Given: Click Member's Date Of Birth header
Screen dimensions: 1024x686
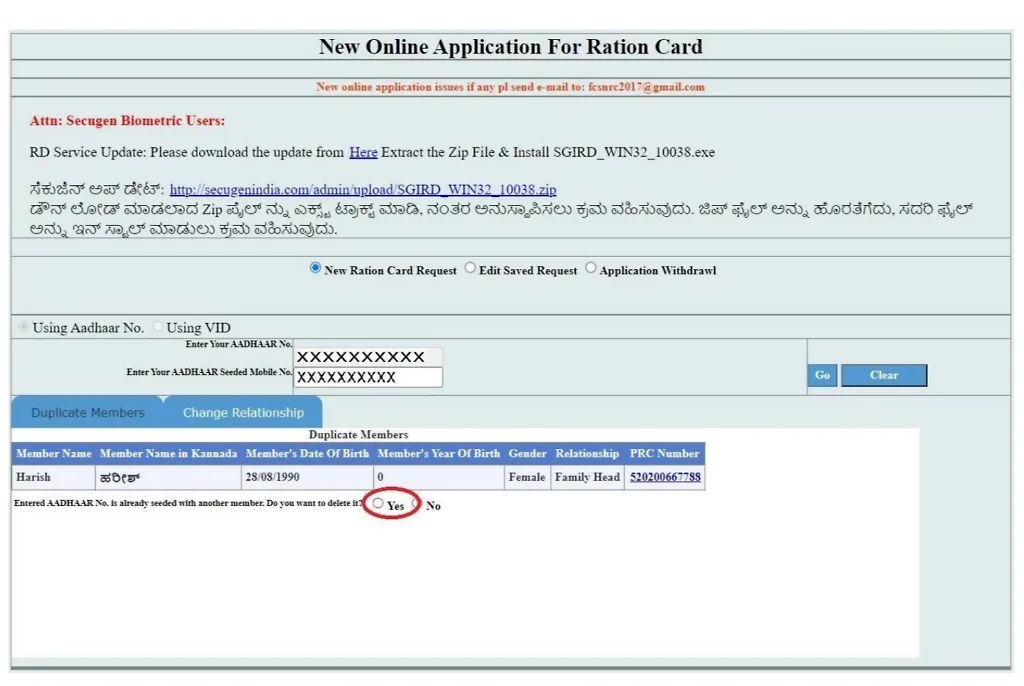Looking at the screenshot, I should [x=307, y=453].
